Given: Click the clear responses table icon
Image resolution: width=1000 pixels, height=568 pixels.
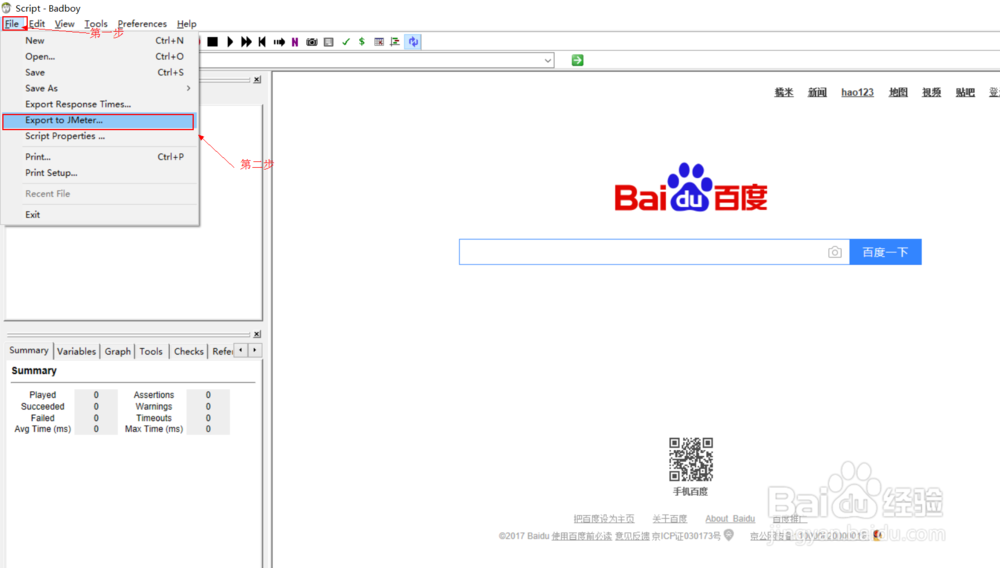Looking at the screenshot, I should coord(379,42).
